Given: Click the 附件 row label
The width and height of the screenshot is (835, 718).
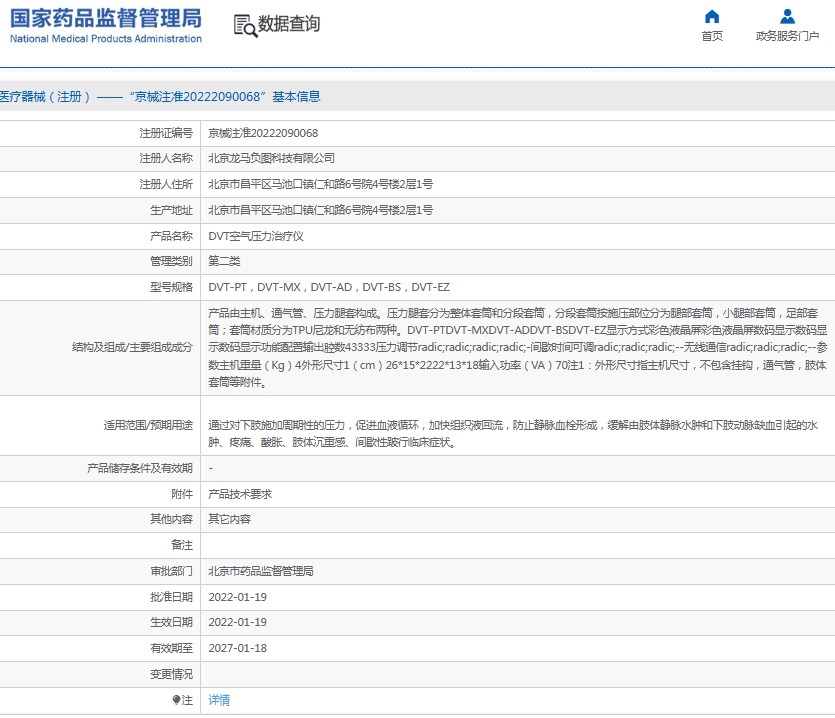Looking at the screenshot, I should click(x=182, y=494).
